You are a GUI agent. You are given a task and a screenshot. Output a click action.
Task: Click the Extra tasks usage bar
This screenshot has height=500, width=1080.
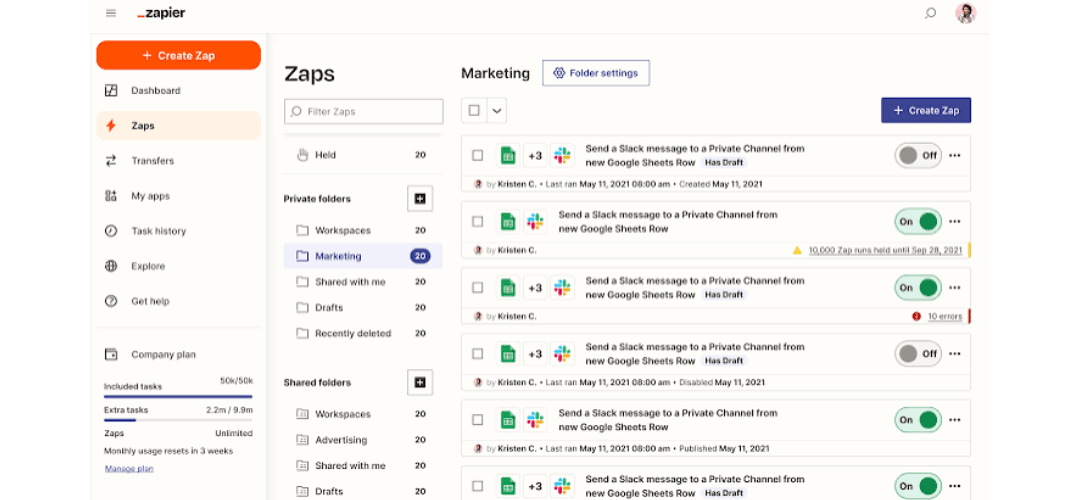(178, 419)
